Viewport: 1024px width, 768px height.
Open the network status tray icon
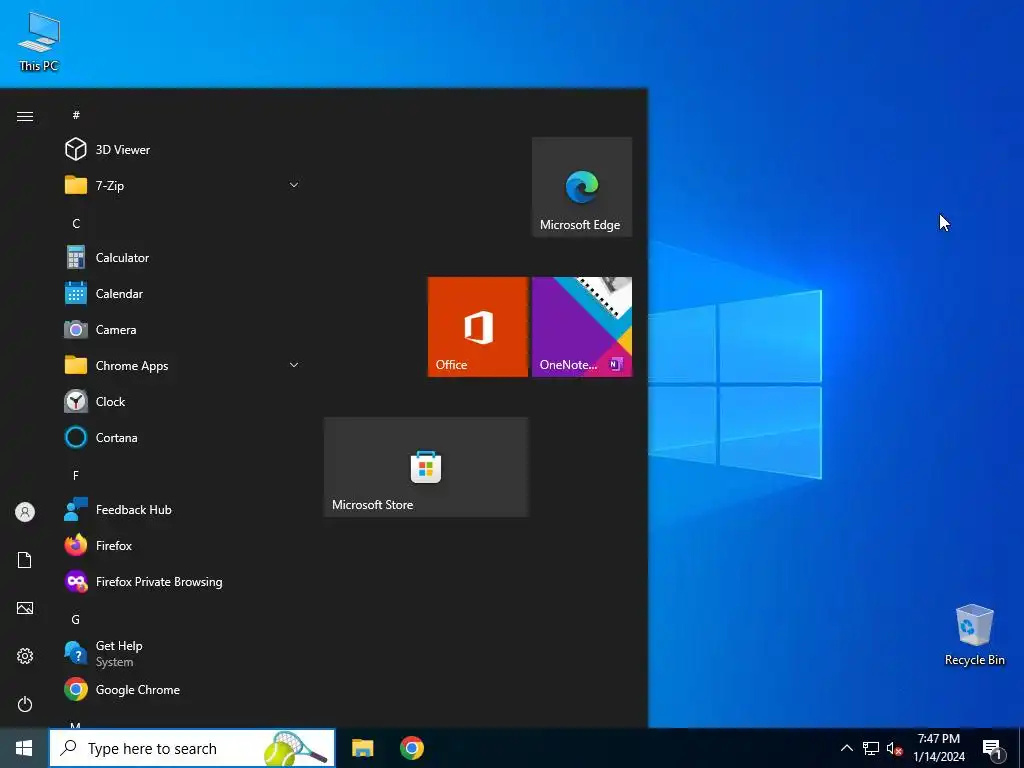(871, 748)
